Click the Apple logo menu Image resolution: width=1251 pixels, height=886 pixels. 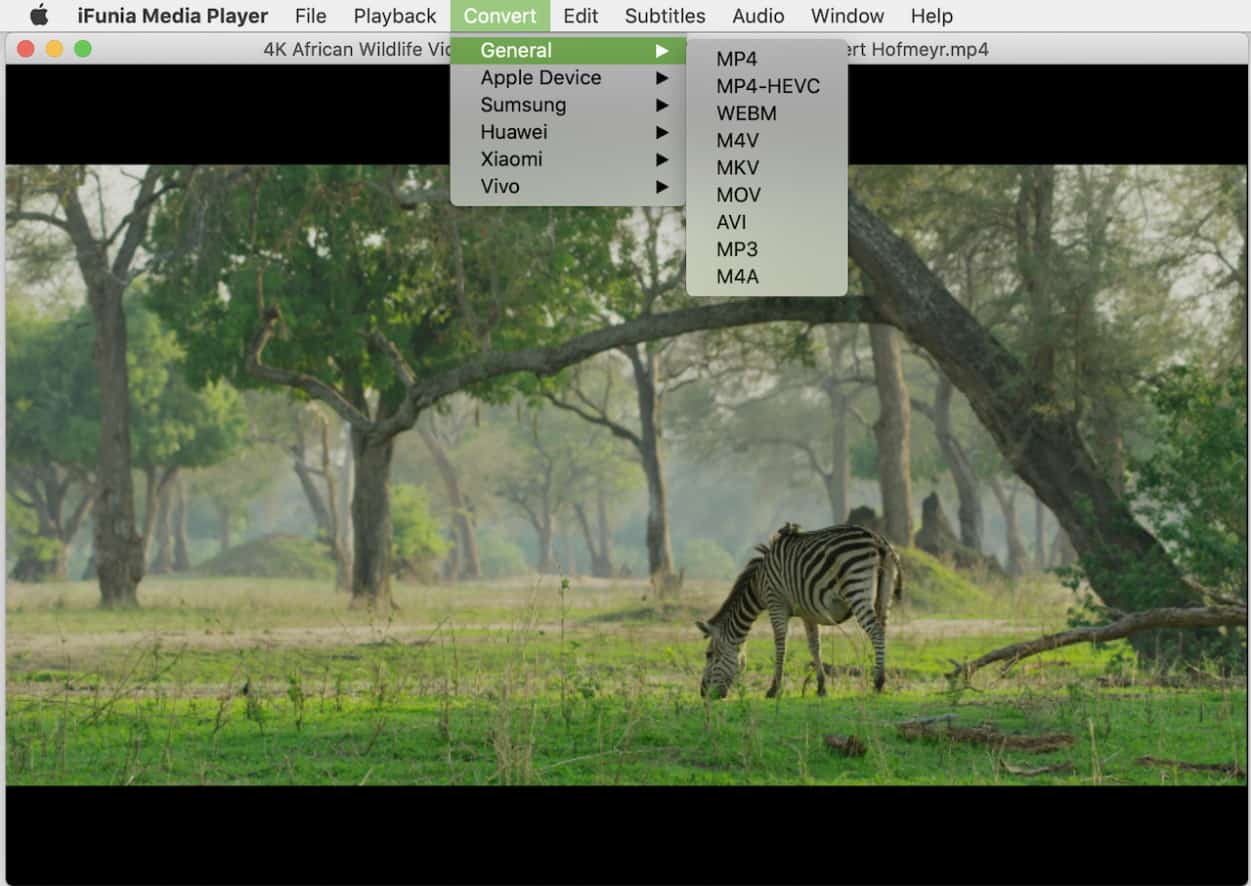pyautogui.click(x=39, y=16)
